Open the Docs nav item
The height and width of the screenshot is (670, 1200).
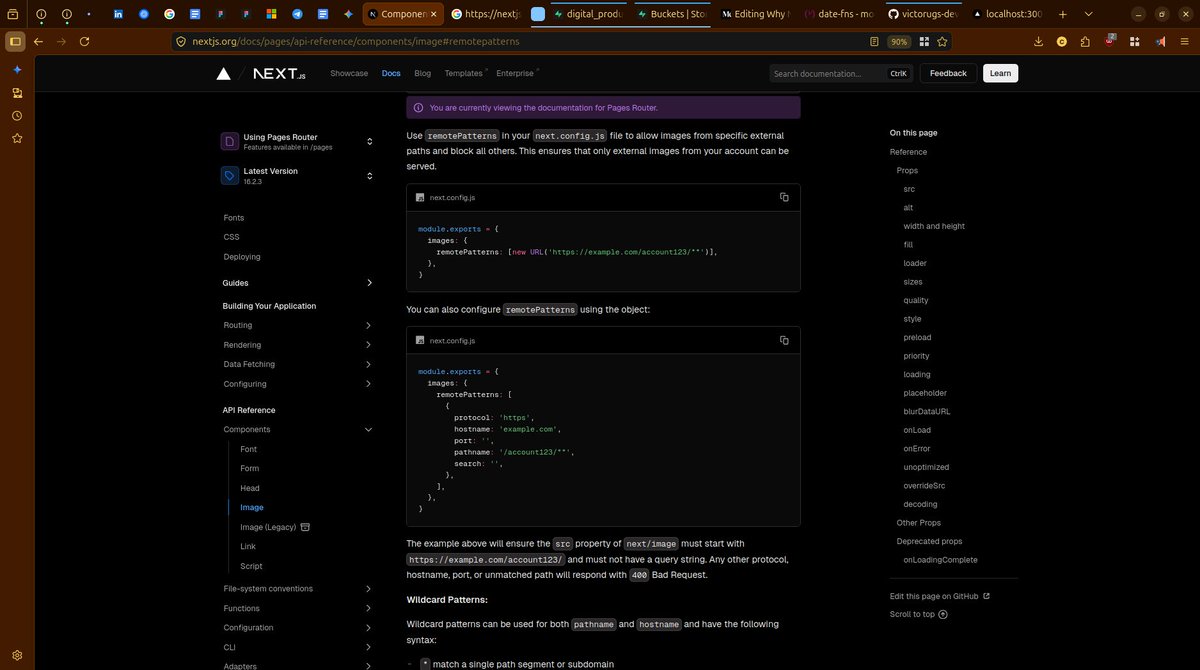click(391, 73)
